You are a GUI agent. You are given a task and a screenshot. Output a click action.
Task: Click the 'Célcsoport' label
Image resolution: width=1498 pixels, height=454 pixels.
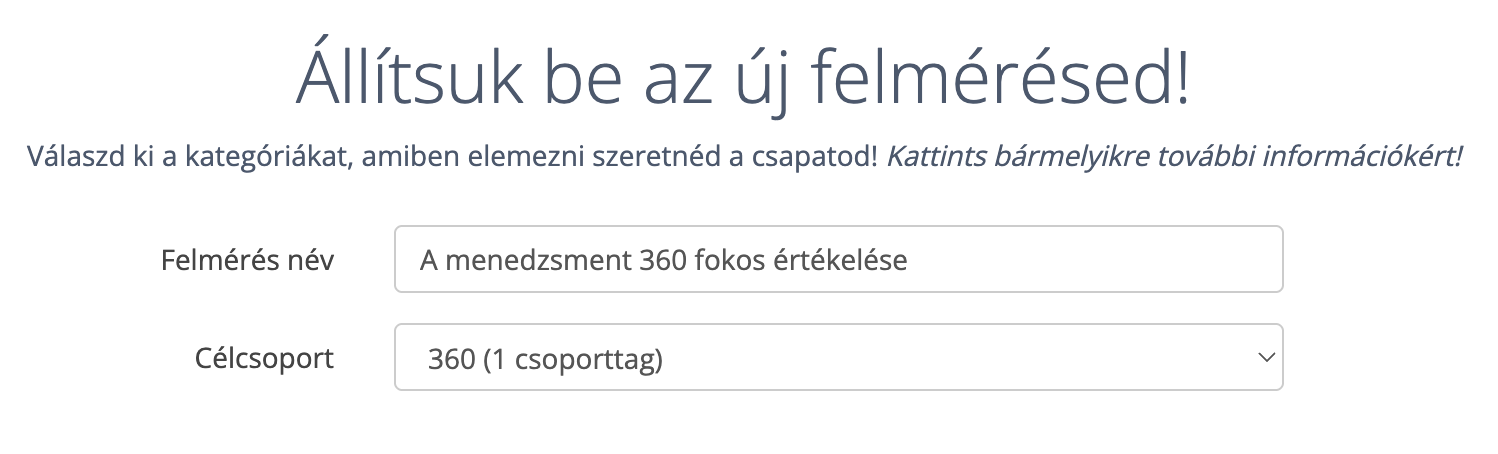(x=264, y=357)
